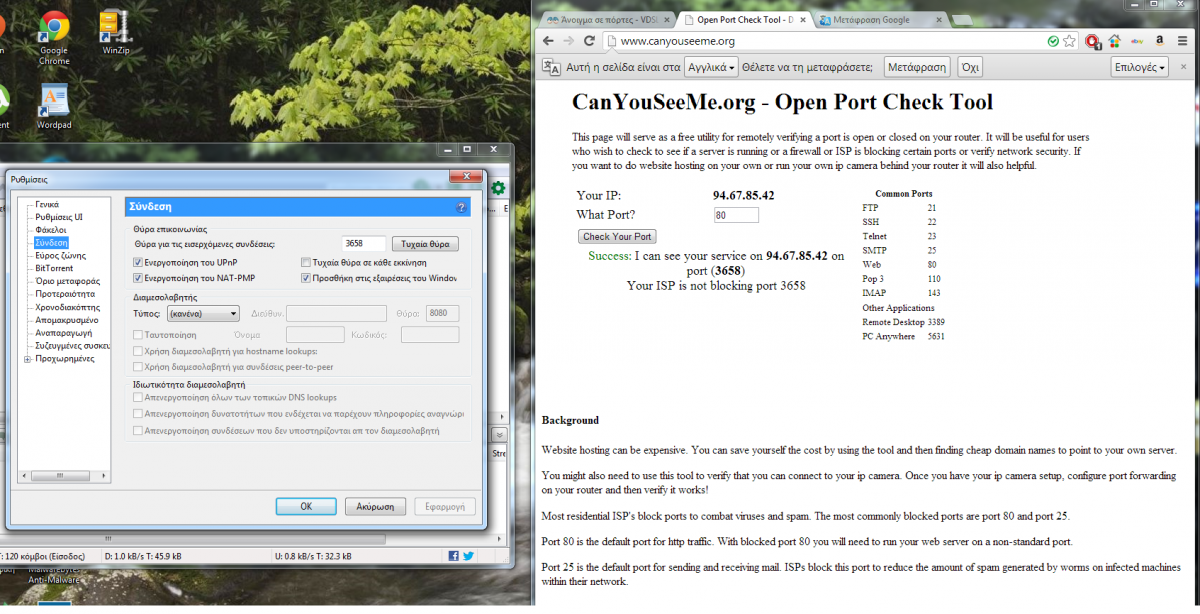Close the Open Port Check Tool tab

802,19
